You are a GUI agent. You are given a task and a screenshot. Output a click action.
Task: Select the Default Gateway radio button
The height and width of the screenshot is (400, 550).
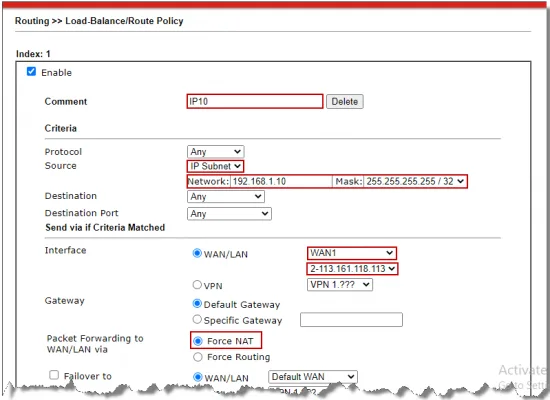[x=197, y=304]
